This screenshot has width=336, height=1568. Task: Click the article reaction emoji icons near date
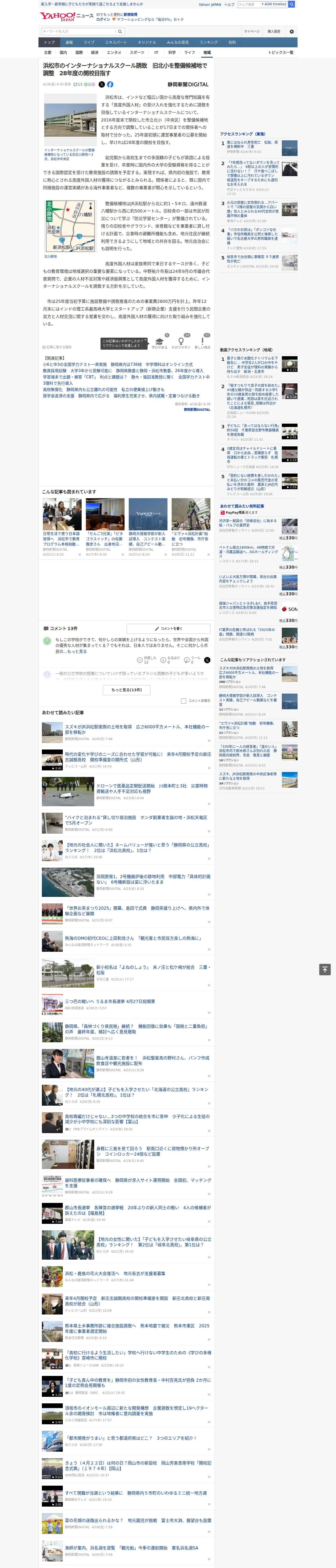click(90, 85)
